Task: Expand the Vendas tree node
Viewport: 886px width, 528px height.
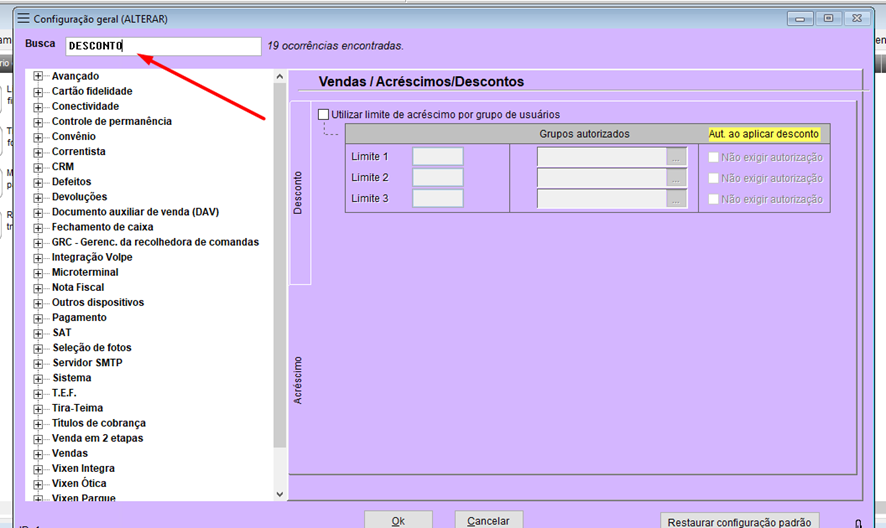Action: (x=39, y=453)
